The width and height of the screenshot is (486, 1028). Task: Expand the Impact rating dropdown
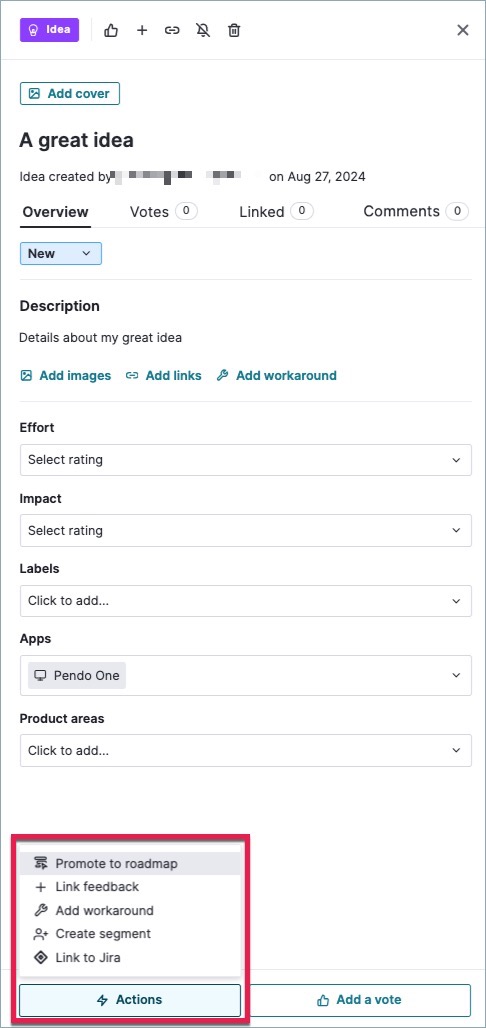point(246,530)
